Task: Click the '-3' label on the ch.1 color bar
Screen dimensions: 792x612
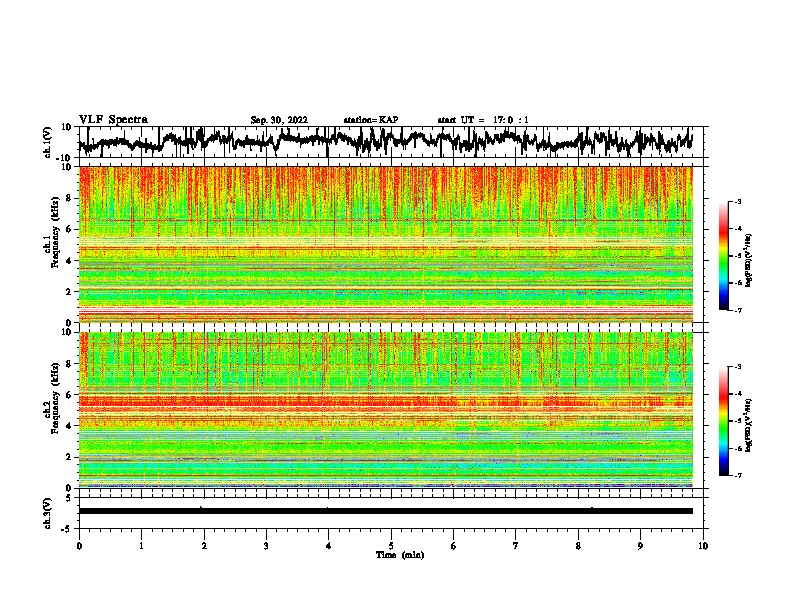Action: (x=738, y=201)
